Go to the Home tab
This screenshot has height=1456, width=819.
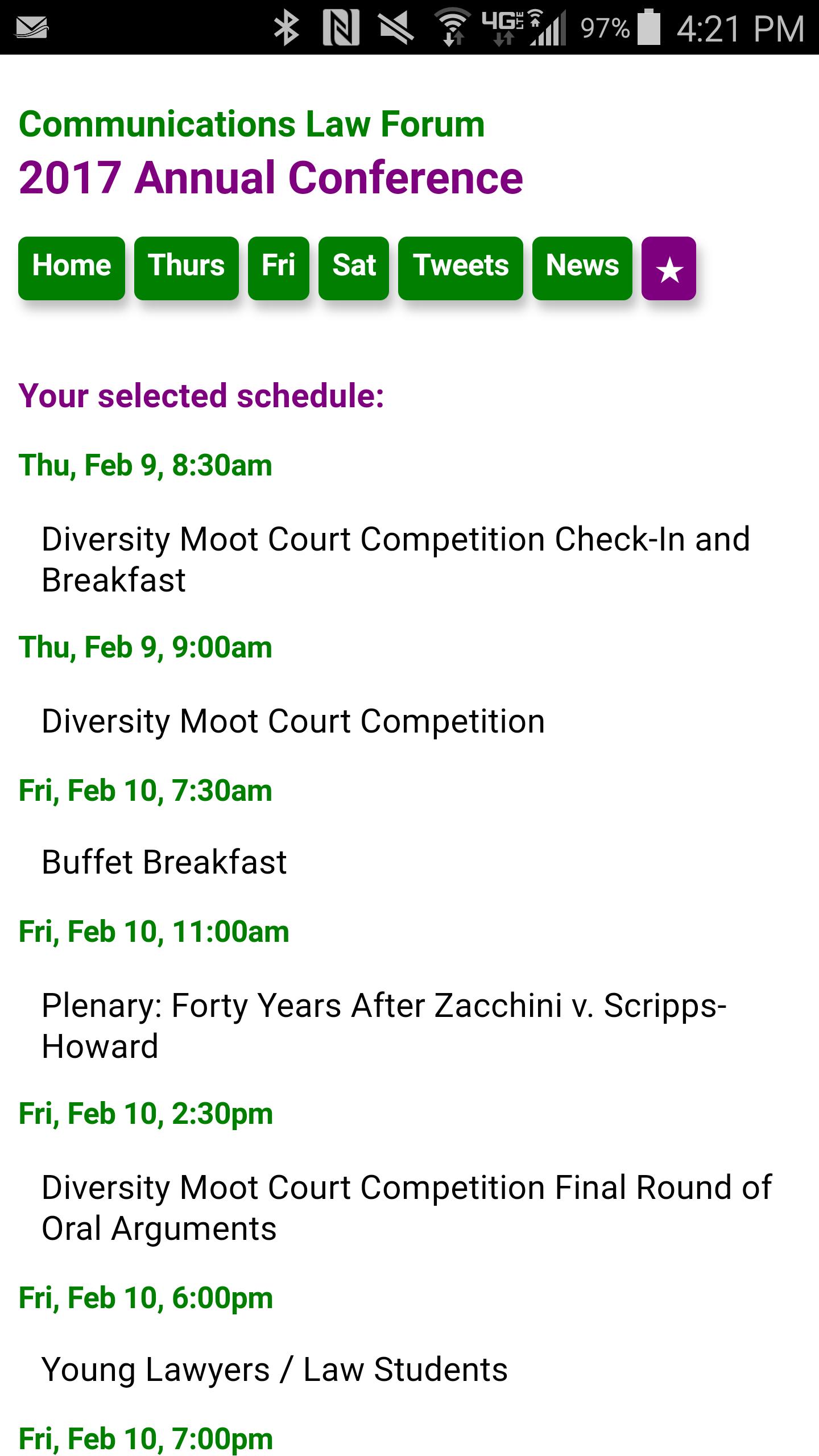click(x=72, y=268)
